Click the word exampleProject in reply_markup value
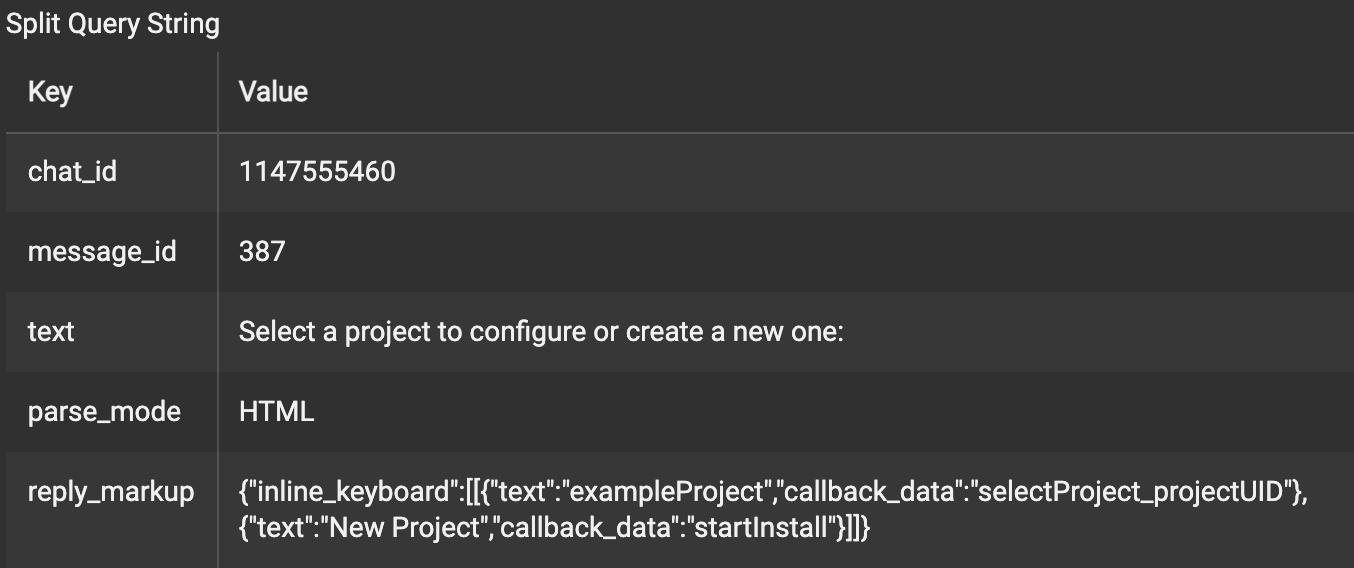This screenshot has width=1354, height=568. point(668,492)
